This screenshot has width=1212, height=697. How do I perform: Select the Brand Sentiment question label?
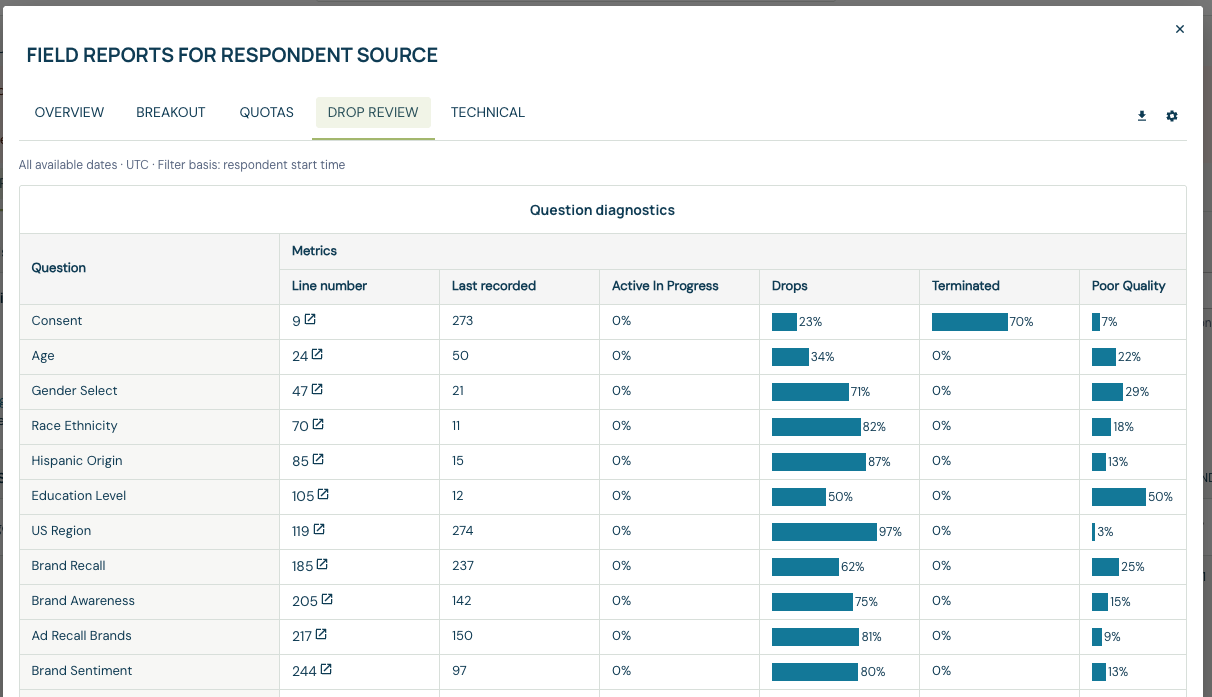coord(82,671)
